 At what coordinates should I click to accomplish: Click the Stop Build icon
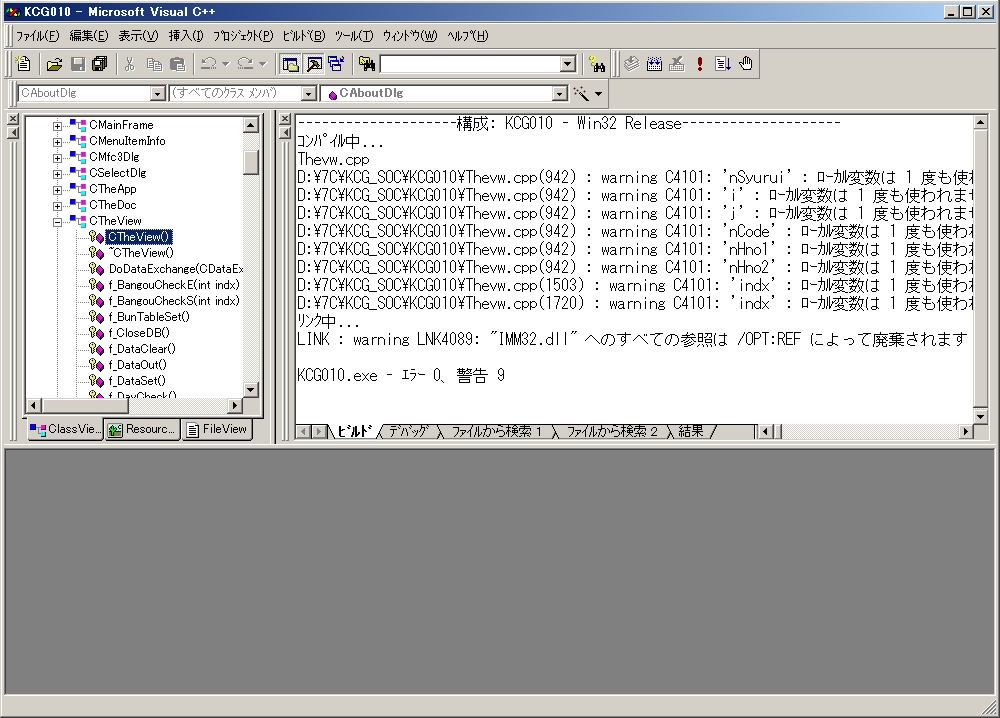(x=677, y=64)
